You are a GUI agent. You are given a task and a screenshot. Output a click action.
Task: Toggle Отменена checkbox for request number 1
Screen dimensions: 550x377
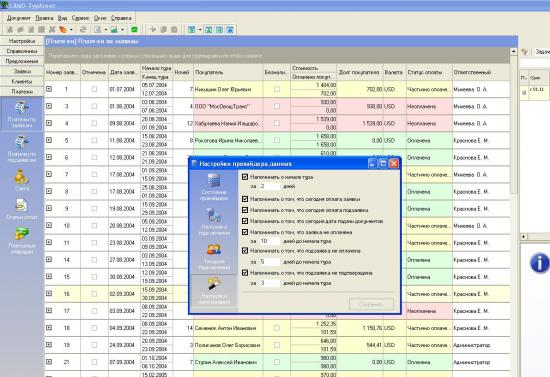tap(94, 89)
